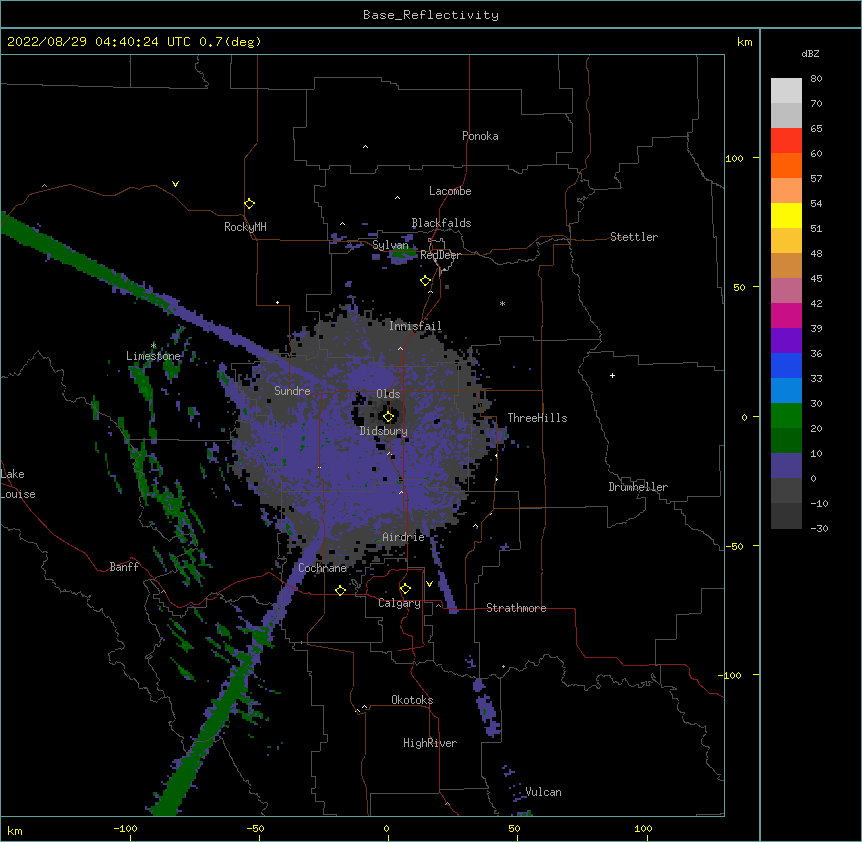The width and height of the screenshot is (862, 842).
Task: Click the Didsbury town label
Action: [x=384, y=431]
